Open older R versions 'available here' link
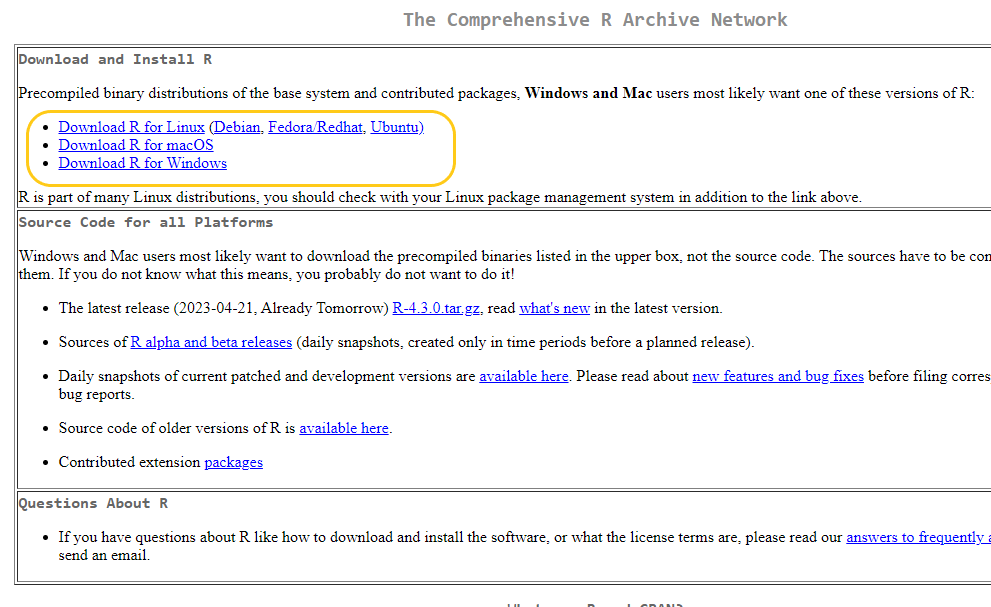The width and height of the screenshot is (991, 607). point(343,428)
